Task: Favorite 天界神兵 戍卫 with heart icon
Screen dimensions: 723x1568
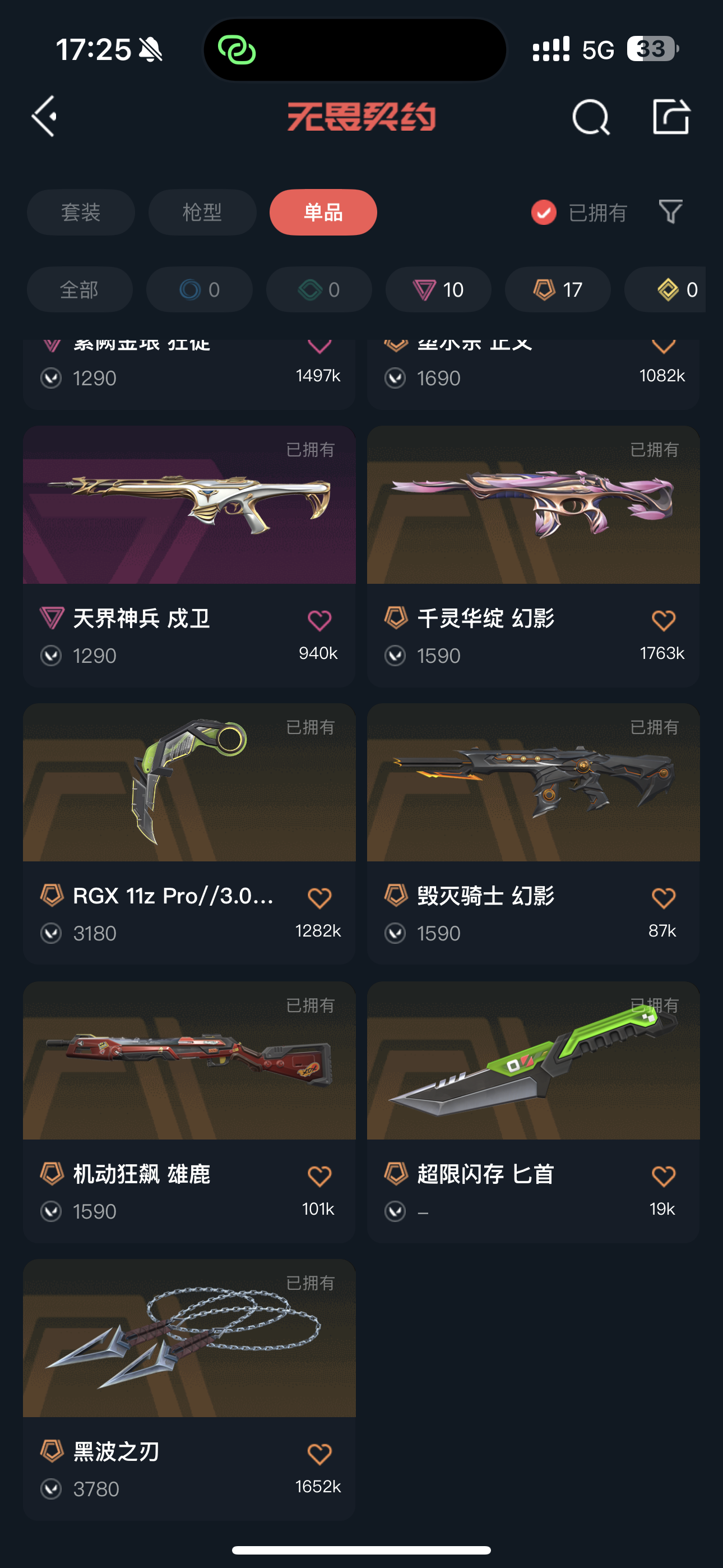Action: point(319,620)
